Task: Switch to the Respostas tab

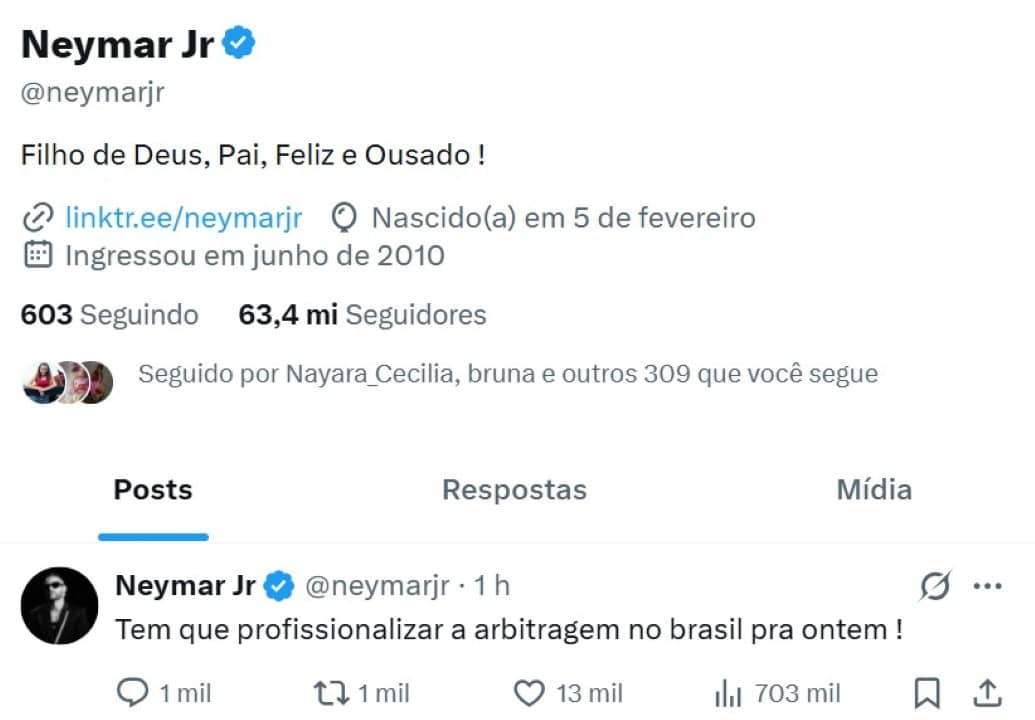Action: 513,490
